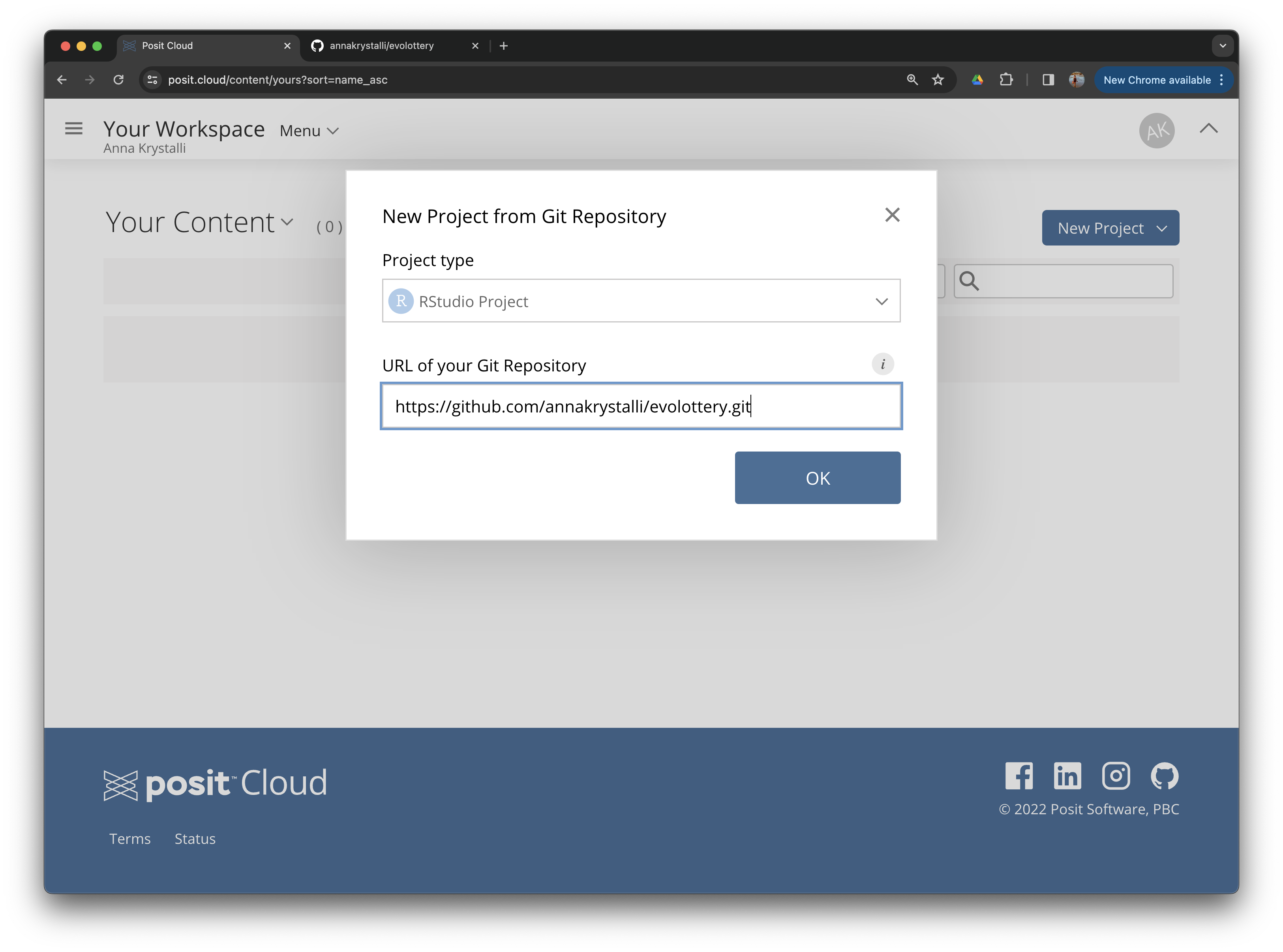Go back to previous page
The width and height of the screenshot is (1283, 952).
[62, 79]
